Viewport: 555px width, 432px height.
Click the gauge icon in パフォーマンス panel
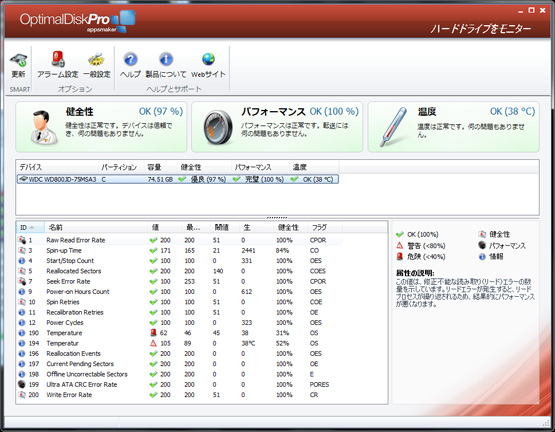tap(218, 127)
